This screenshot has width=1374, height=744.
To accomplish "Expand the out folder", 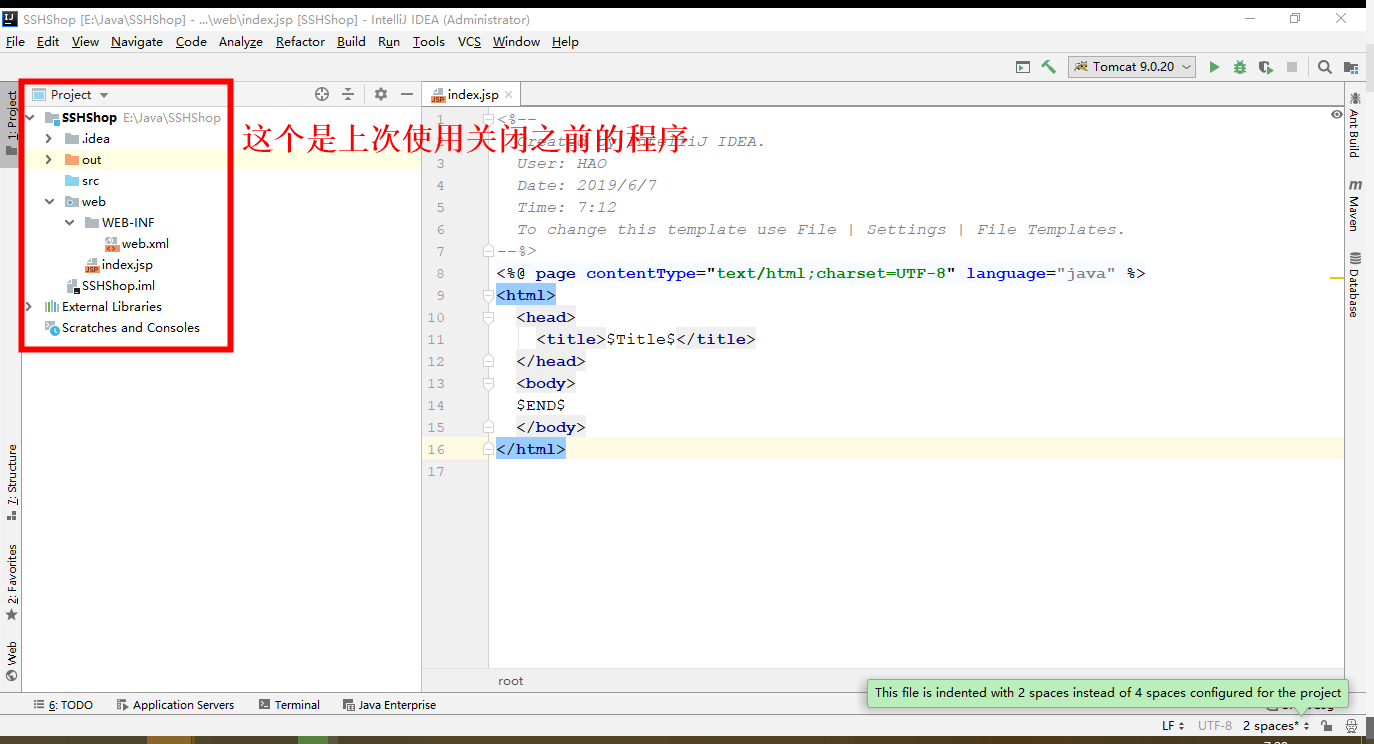I will tap(49, 160).
